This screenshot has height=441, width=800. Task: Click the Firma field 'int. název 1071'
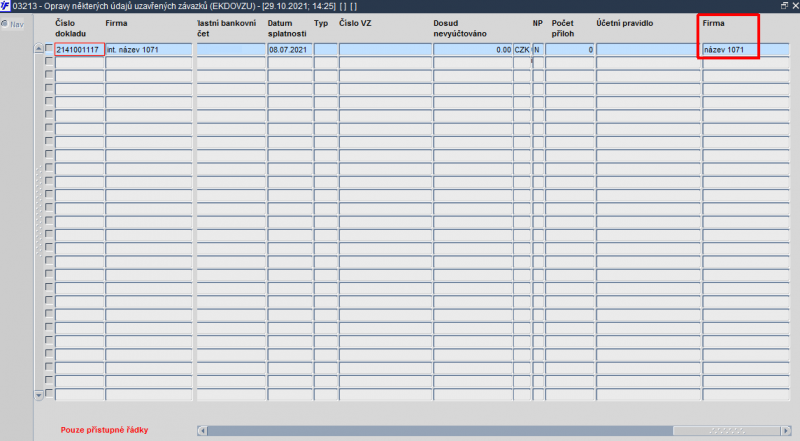(x=149, y=50)
